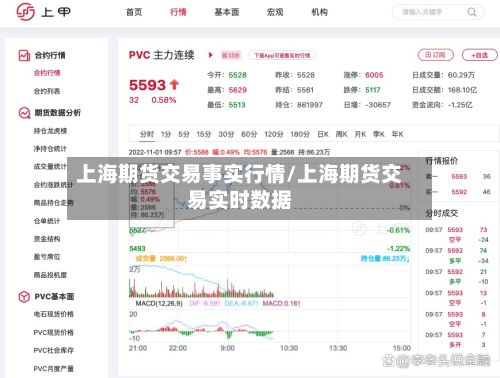
Task: Click the 期货数据分析 section icon
Action: [24, 113]
